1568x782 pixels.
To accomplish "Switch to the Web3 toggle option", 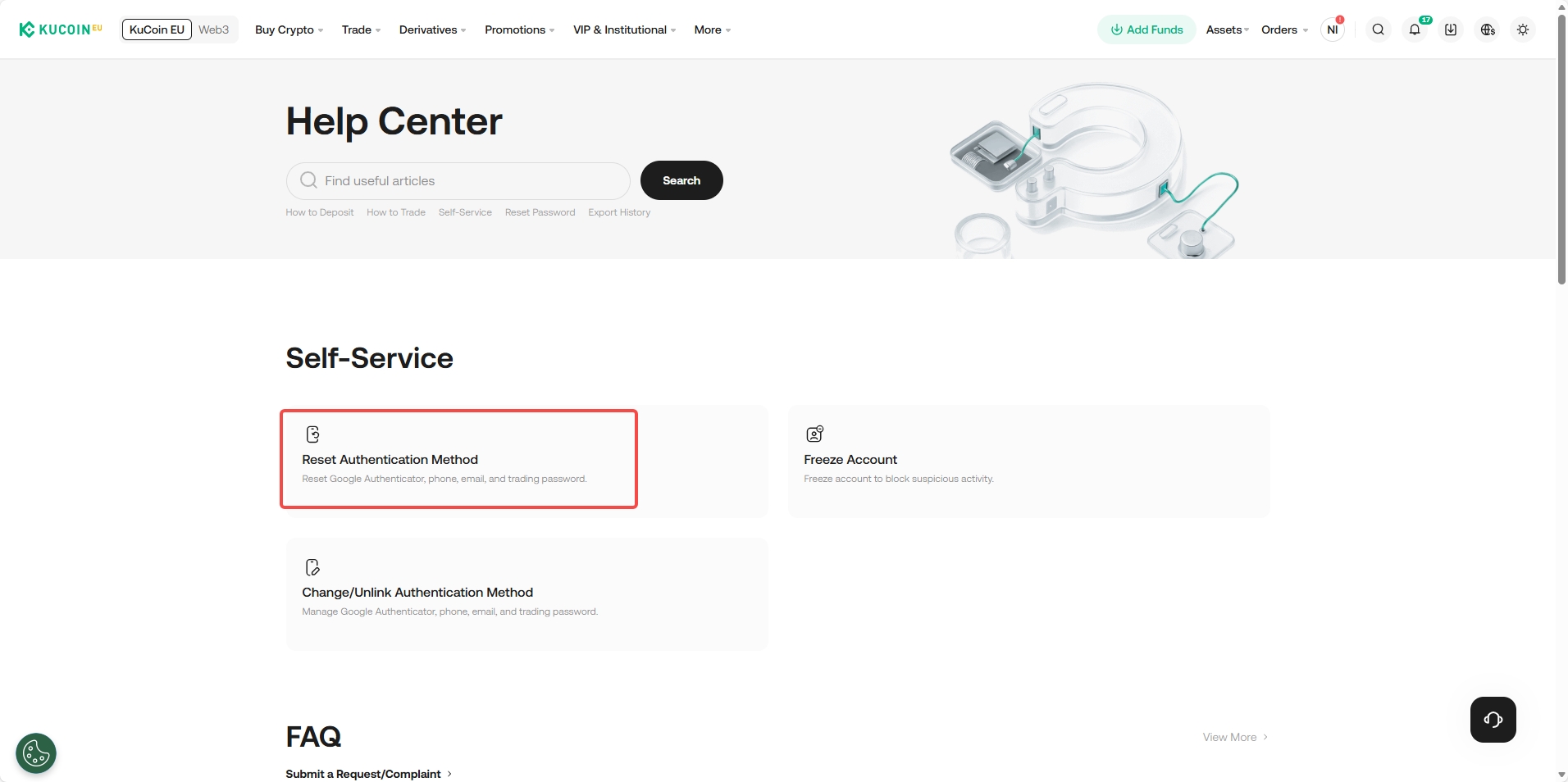I will 214,30.
